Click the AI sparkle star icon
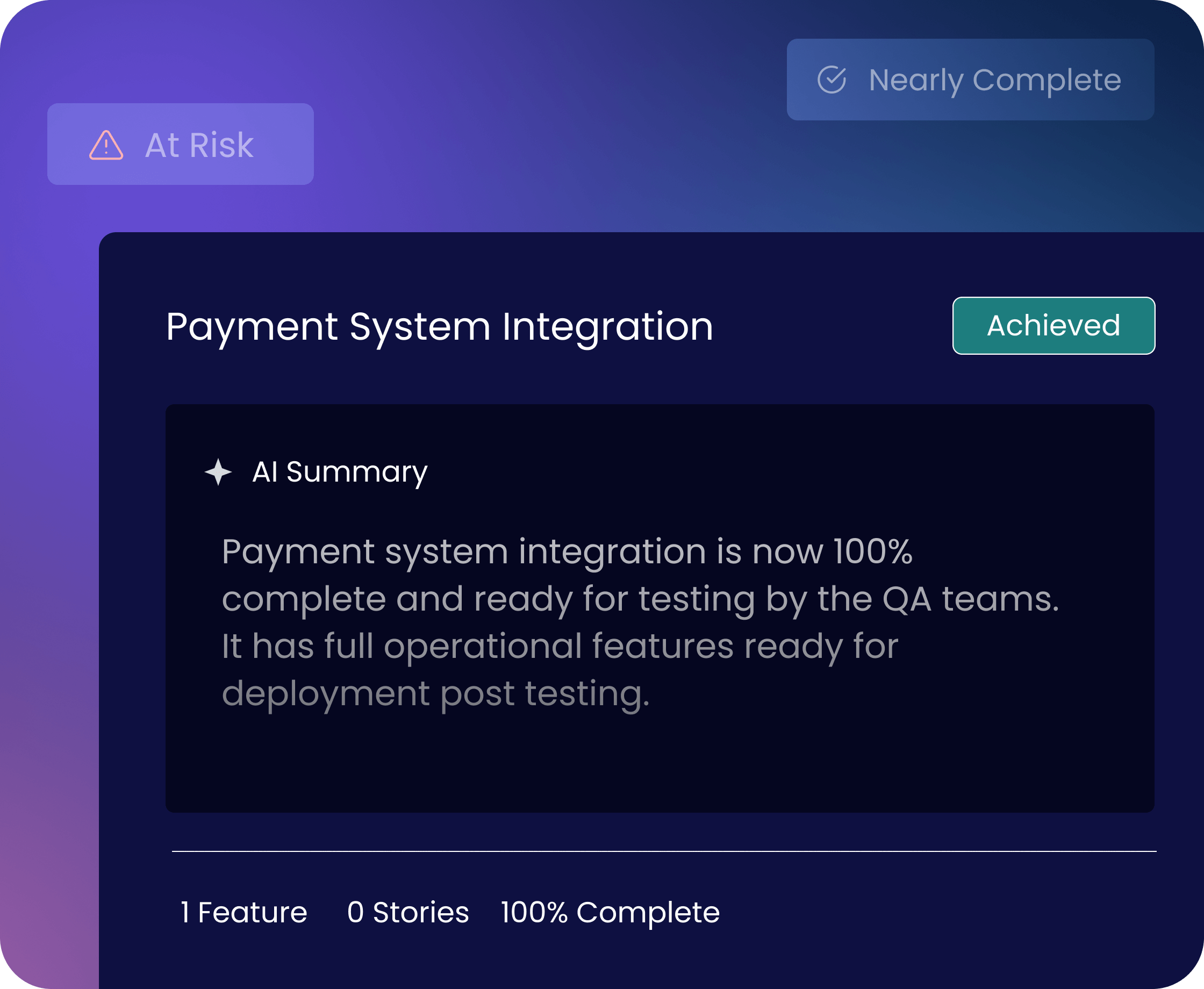Viewport: 1204px width, 989px height. [x=218, y=472]
